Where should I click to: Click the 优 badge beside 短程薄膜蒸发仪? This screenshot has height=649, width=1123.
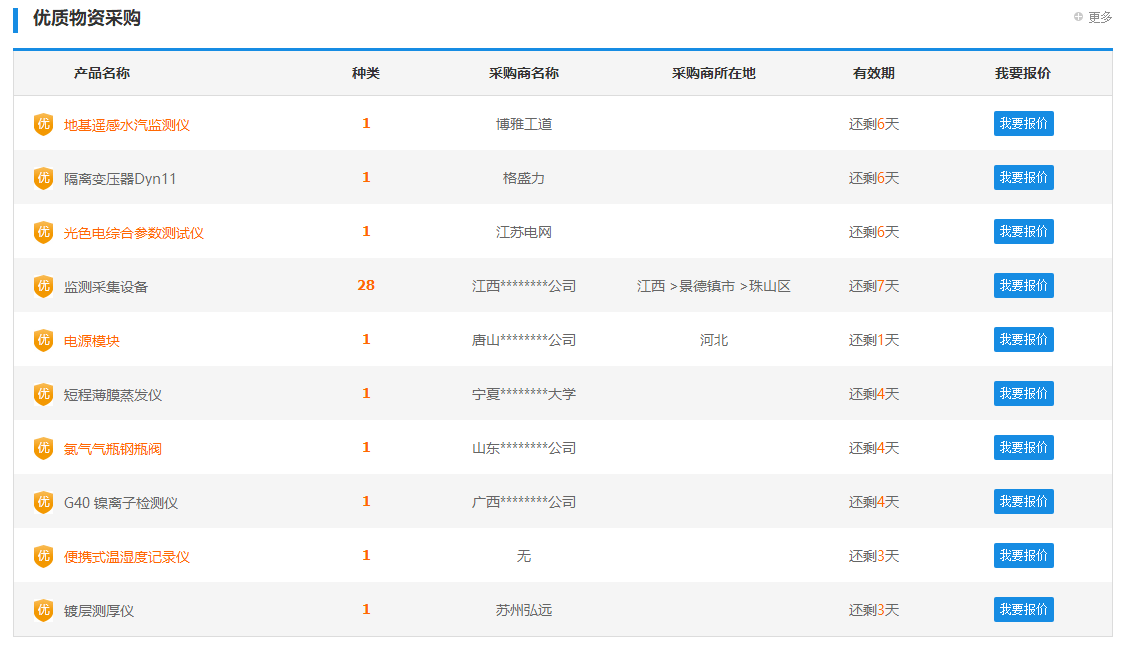[x=43, y=394]
